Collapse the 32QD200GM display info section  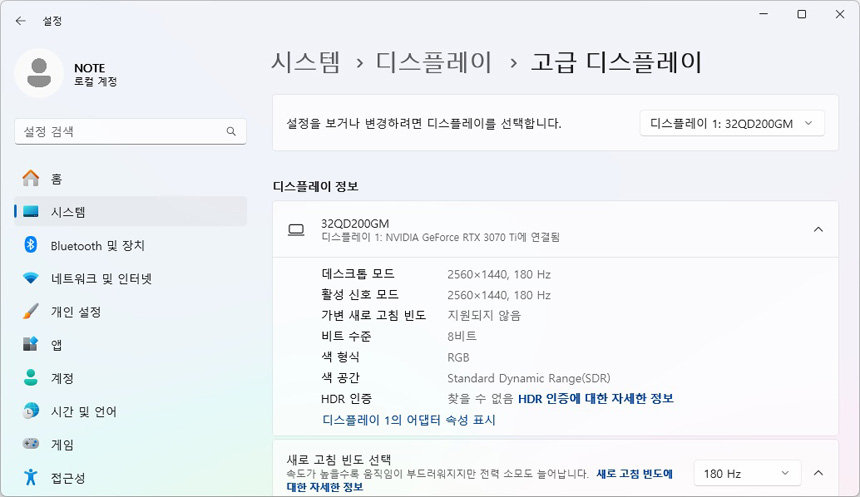(x=818, y=229)
